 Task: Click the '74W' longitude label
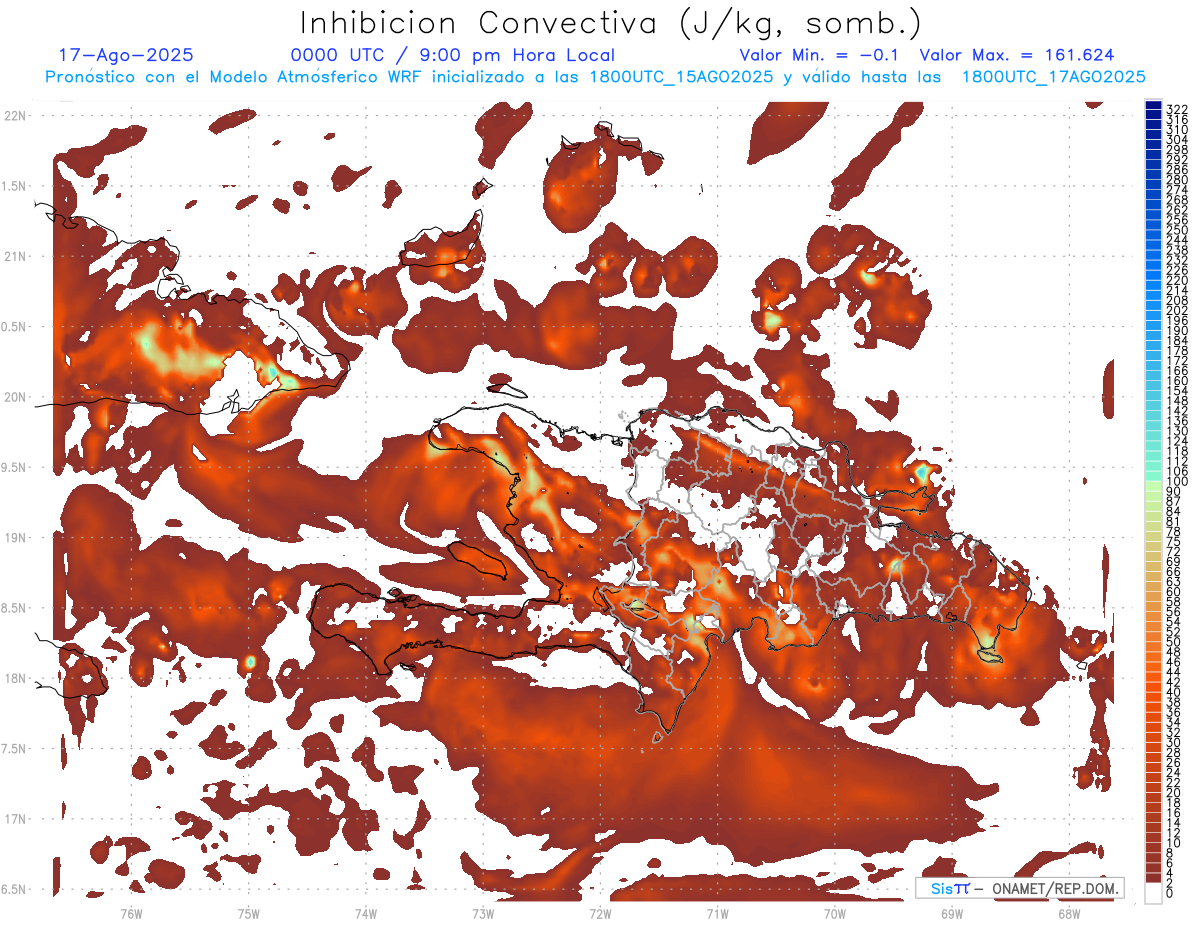(365, 914)
